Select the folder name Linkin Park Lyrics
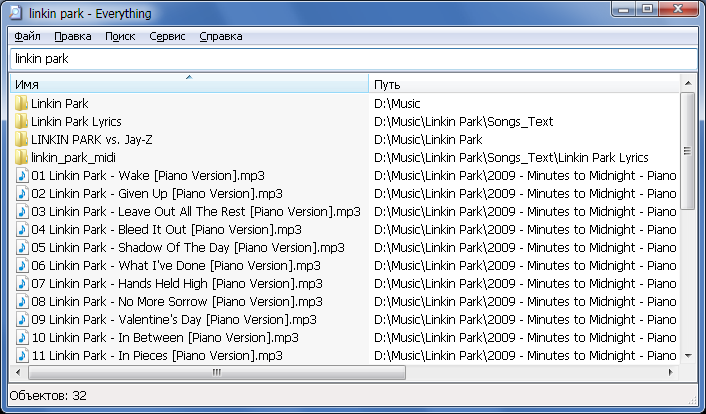Screen dimensions: 706x414 pyautogui.click(x=76, y=122)
